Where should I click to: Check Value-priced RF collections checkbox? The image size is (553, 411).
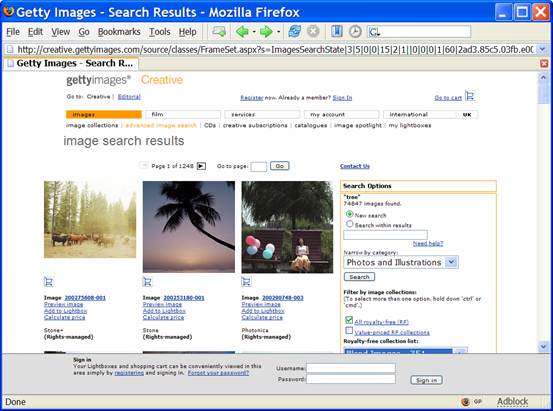click(x=349, y=331)
